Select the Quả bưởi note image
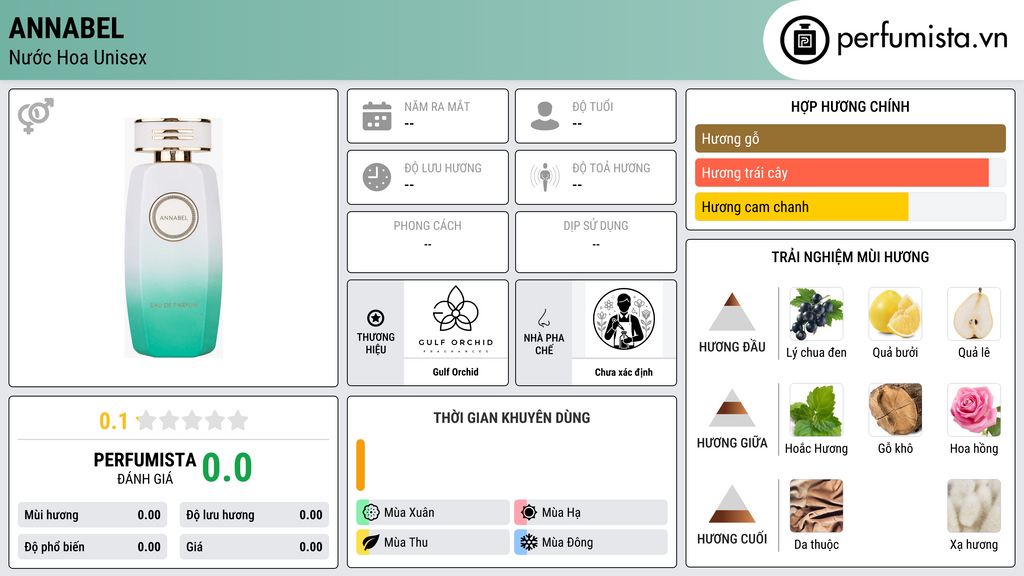Viewport: 1024px width, 576px height. (895, 314)
